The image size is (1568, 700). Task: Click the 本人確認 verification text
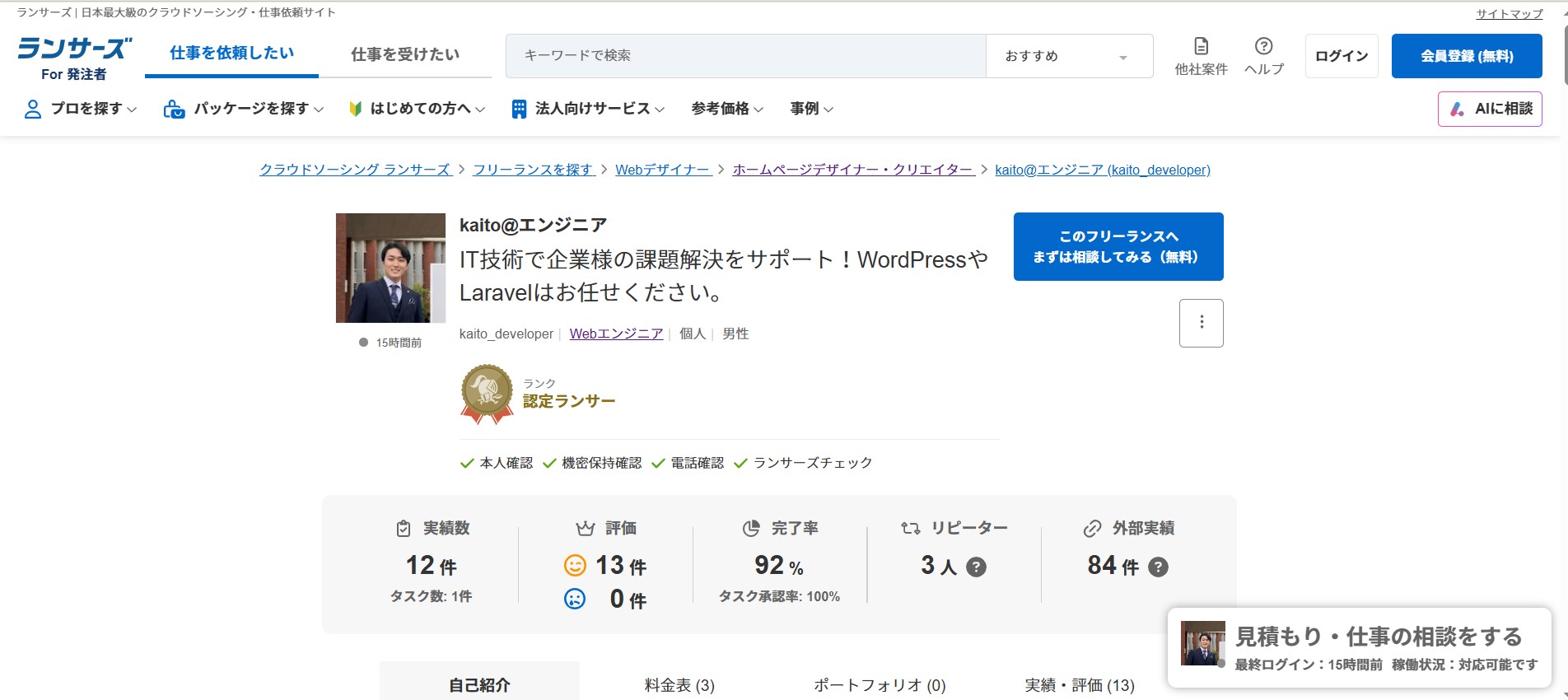tap(506, 463)
